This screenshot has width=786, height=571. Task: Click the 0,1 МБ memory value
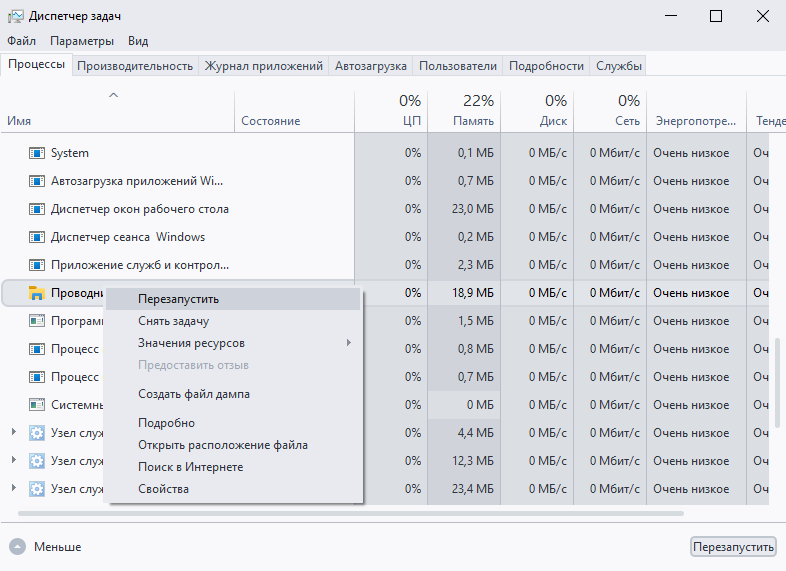475,153
